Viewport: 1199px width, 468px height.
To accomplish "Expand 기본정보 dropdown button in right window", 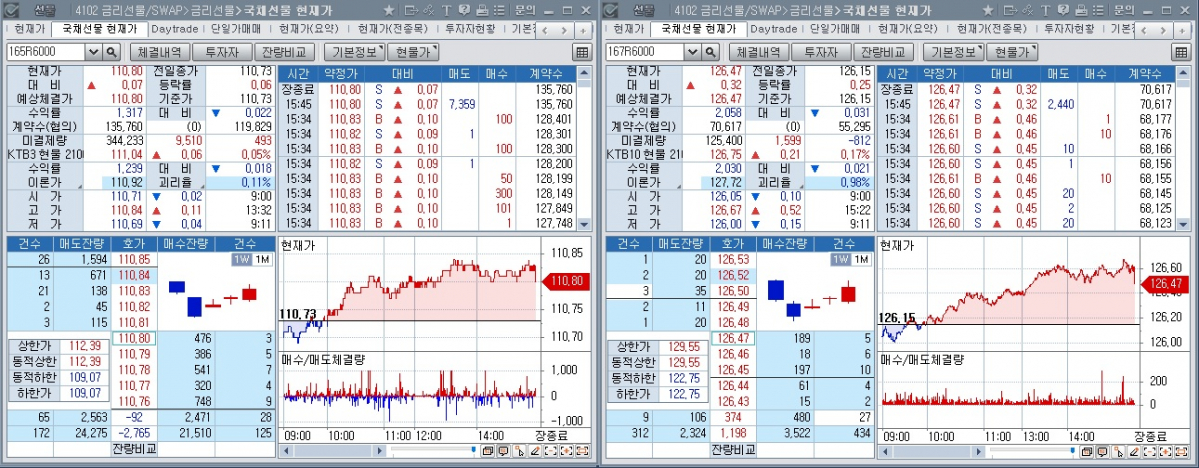I will tap(953, 52).
